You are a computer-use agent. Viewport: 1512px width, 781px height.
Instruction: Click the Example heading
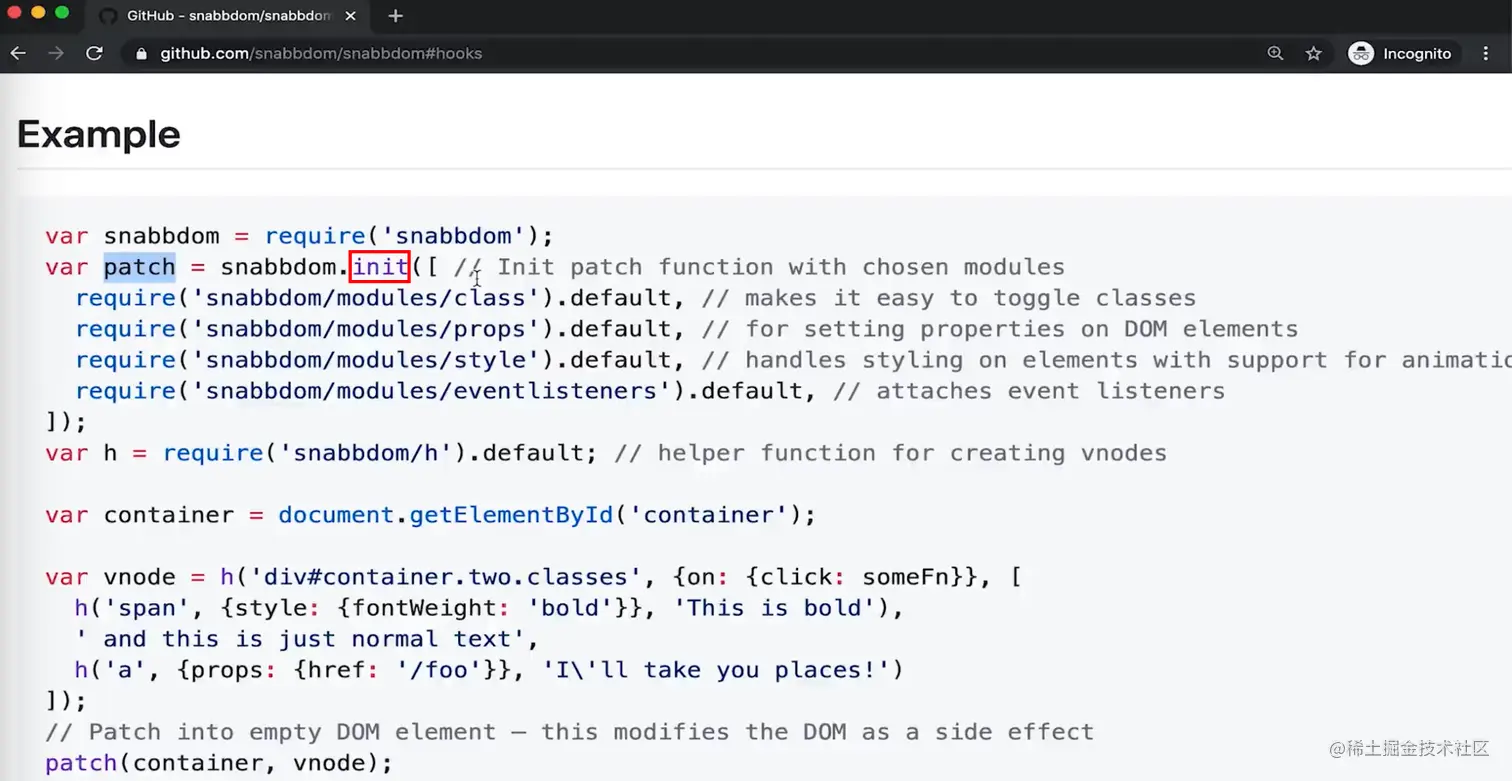[x=99, y=134]
